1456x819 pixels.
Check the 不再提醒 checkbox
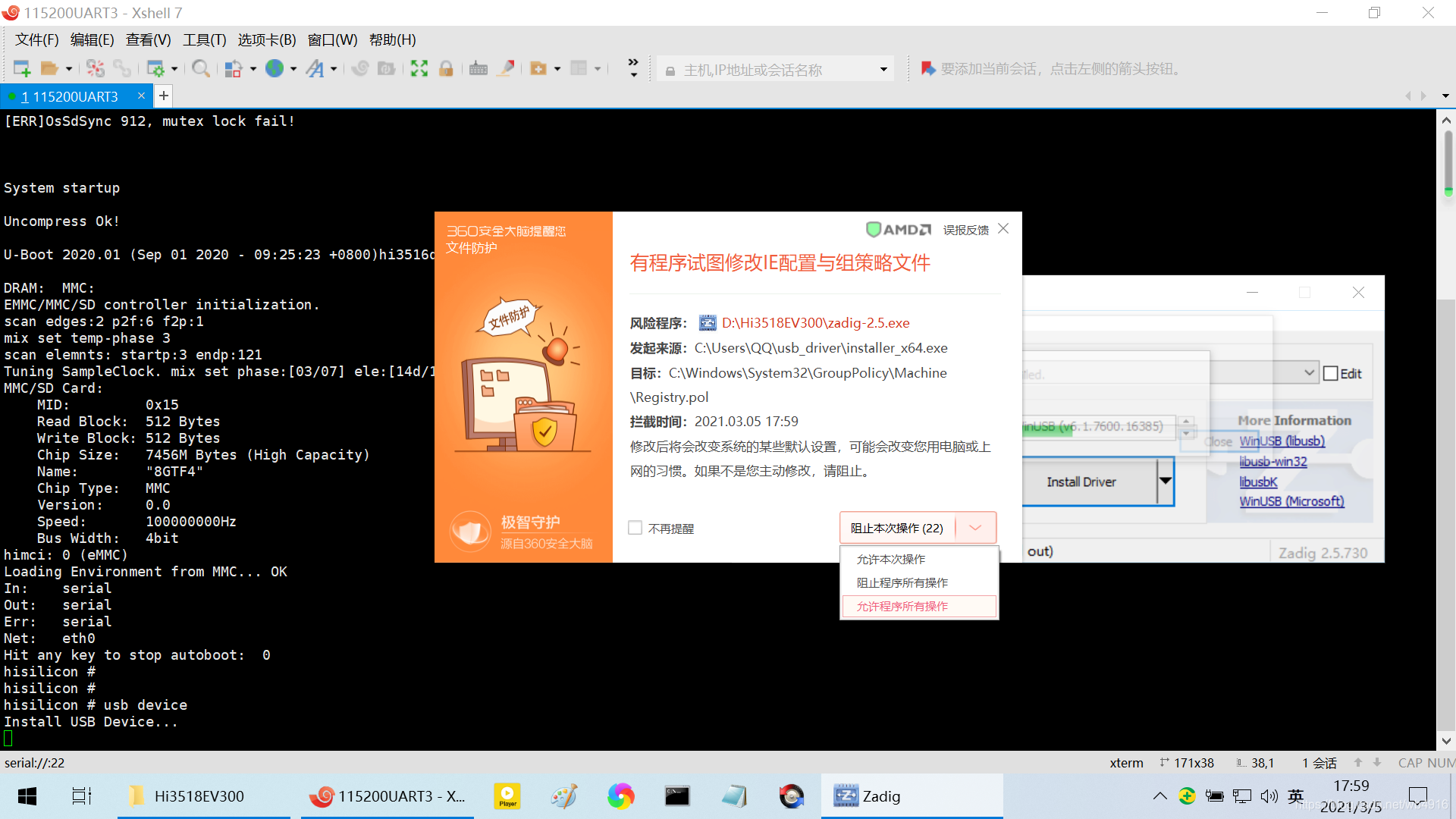coord(635,528)
